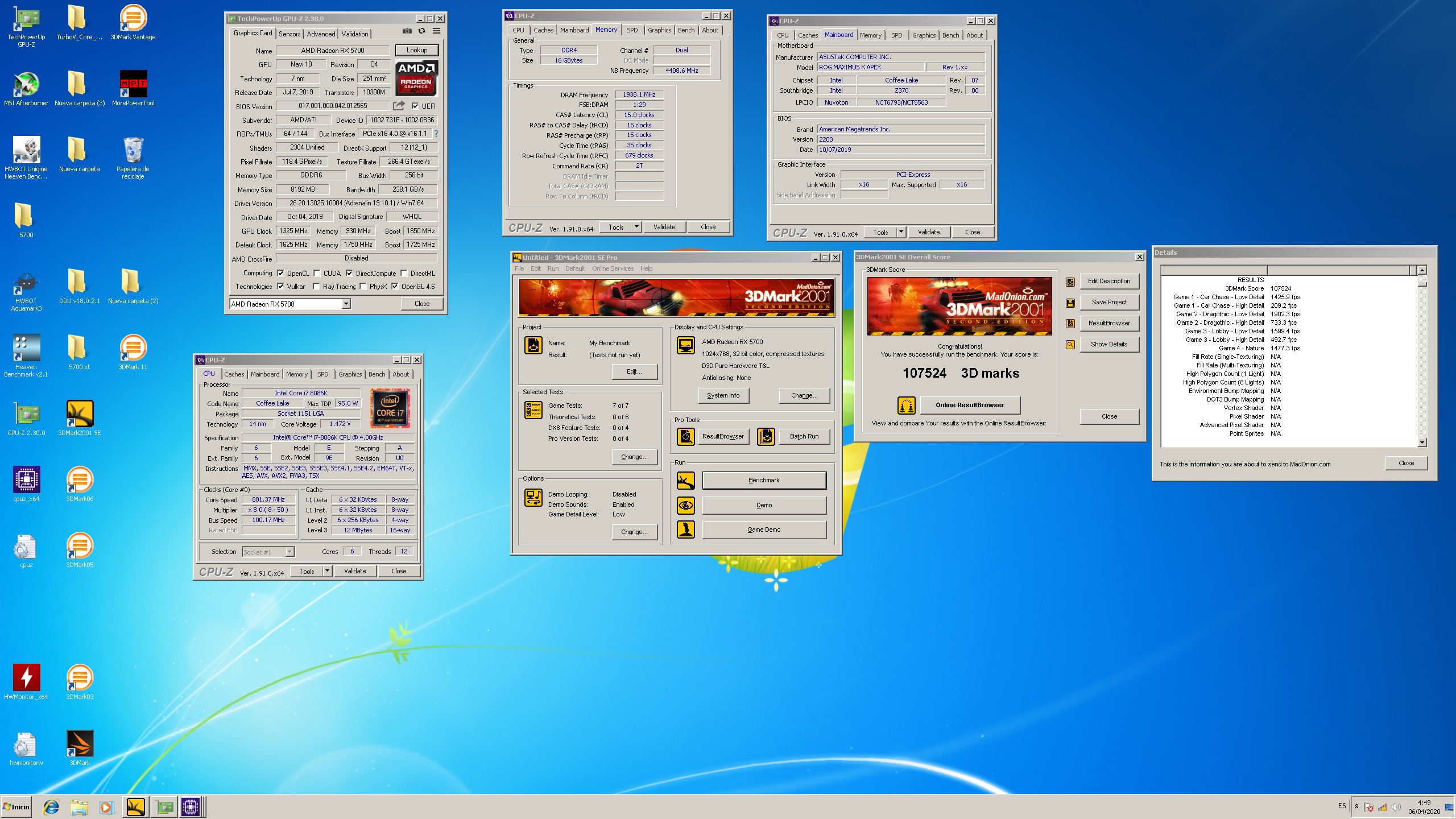
Task: Open HWBOT Aquamark3 desktop icon
Action: tap(26, 291)
